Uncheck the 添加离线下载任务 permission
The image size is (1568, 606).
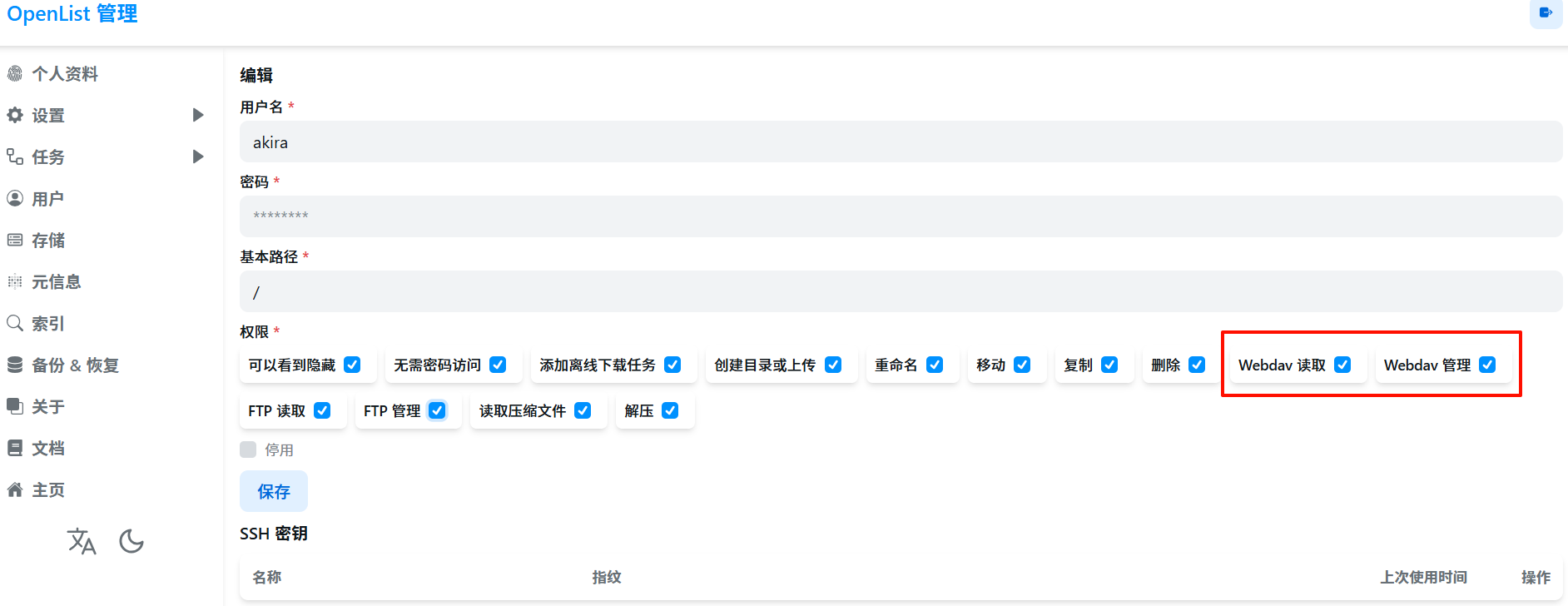point(672,365)
